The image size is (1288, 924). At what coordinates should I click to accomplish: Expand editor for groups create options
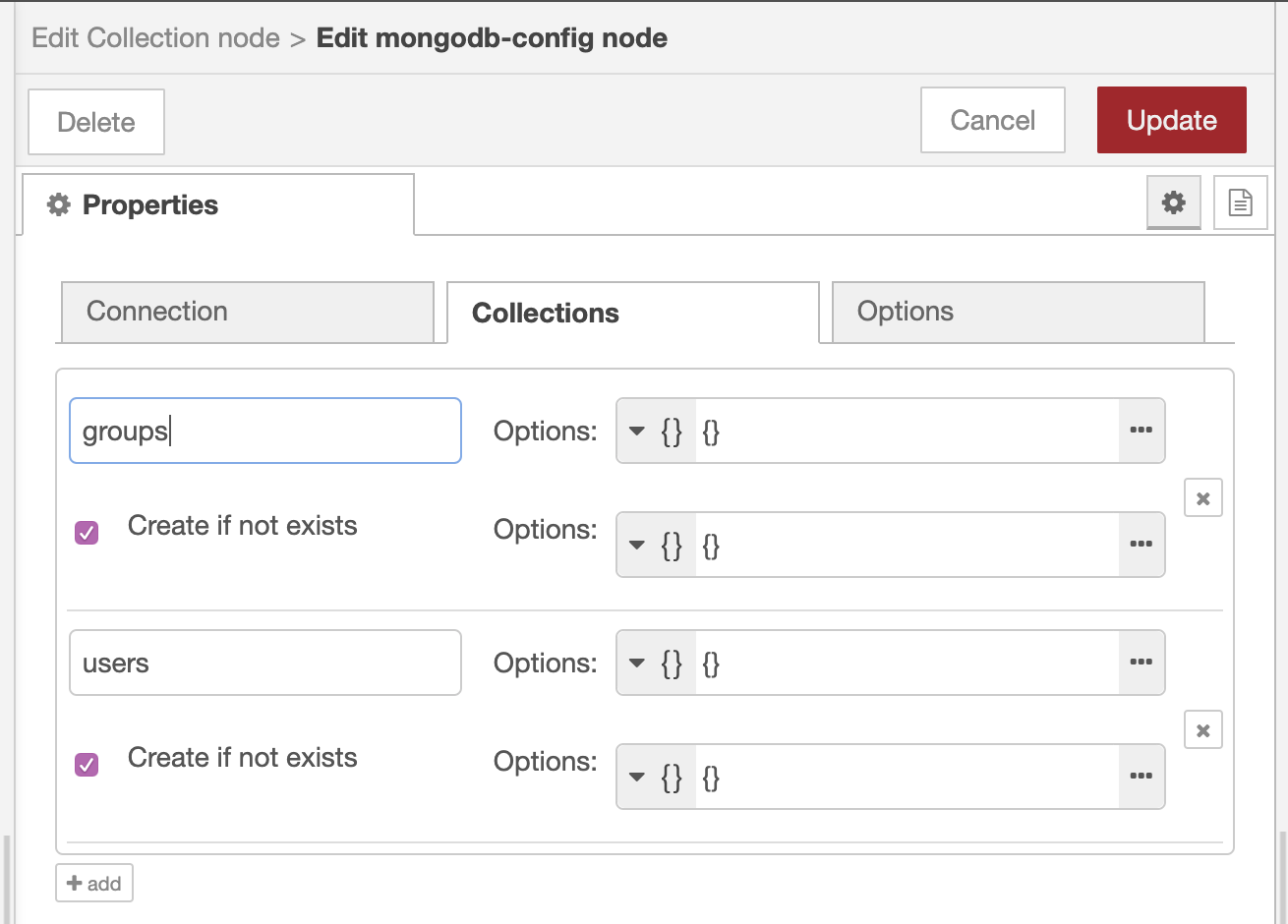pyautogui.click(x=1141, y=545)
